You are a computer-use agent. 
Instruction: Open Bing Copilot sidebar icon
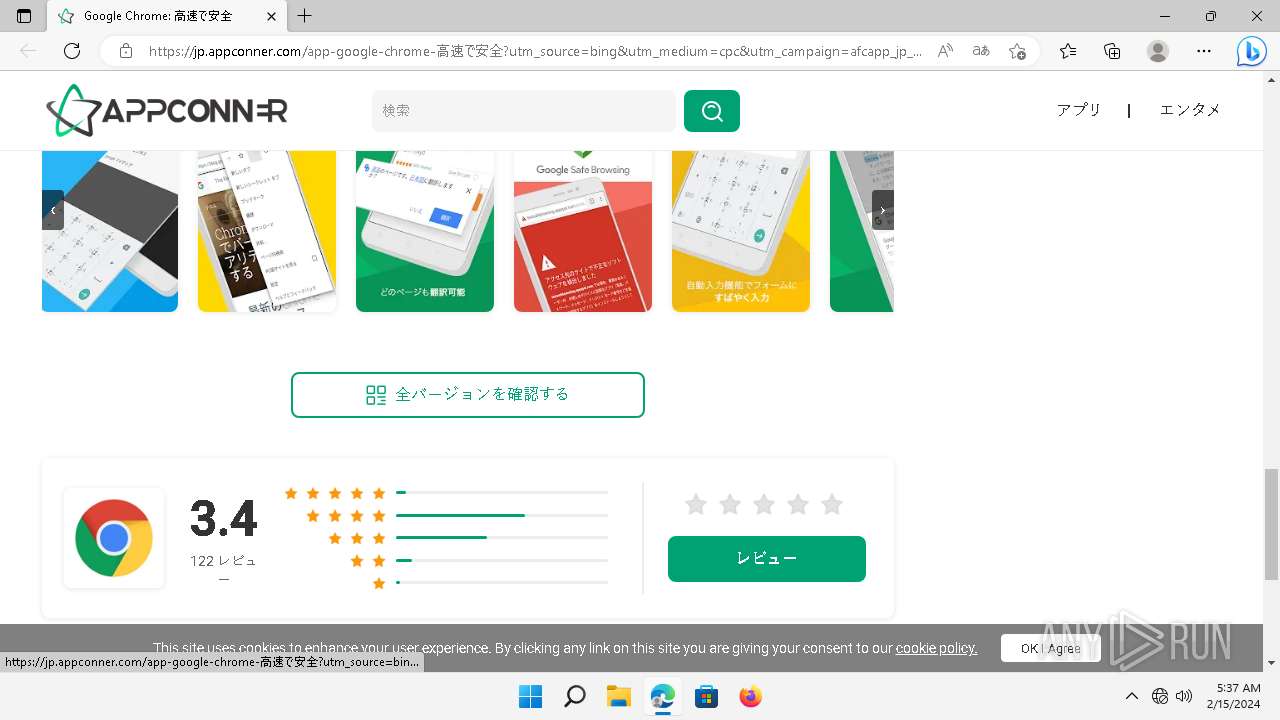click(1251, 51)
